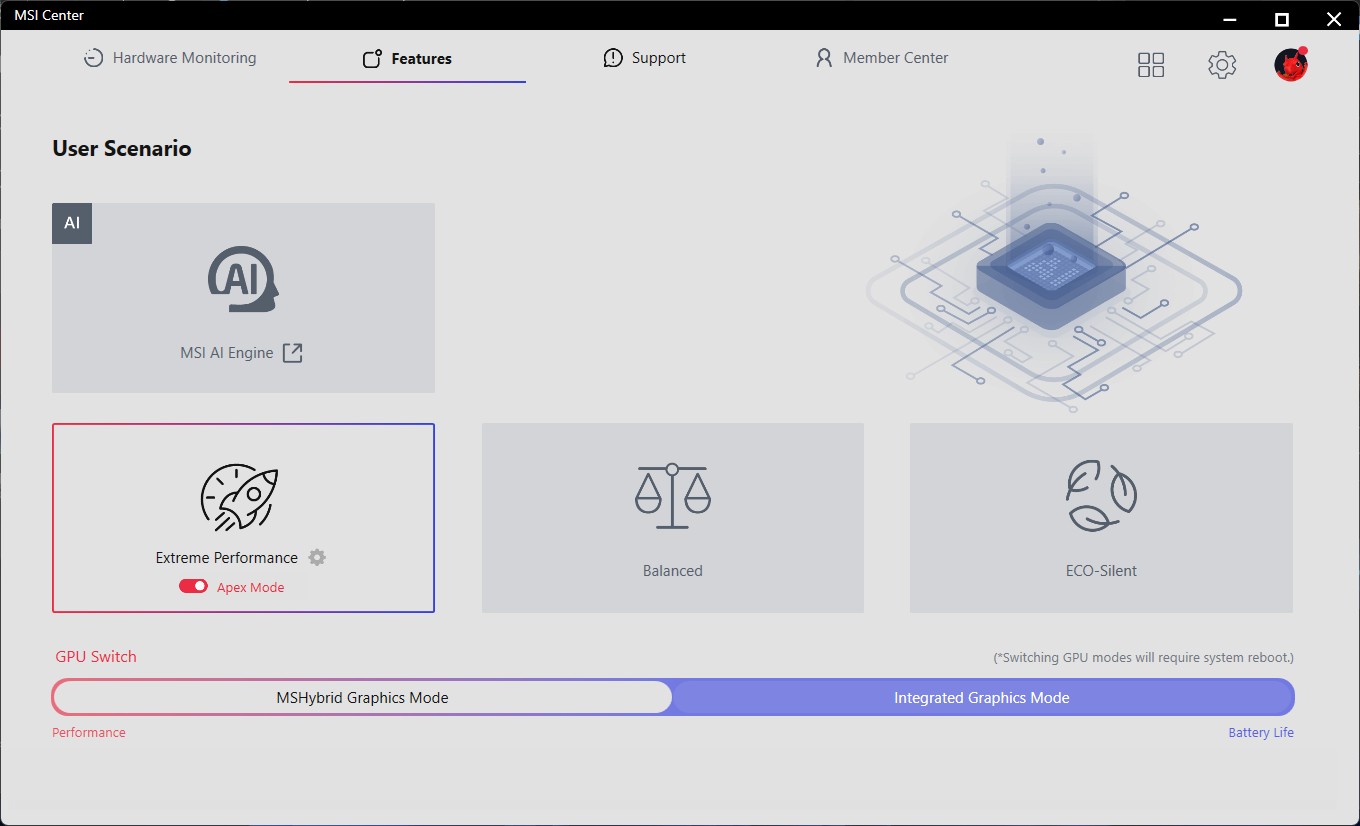
Task: Toggle the Apex Mode switch
Action: [x=193, y=587]
